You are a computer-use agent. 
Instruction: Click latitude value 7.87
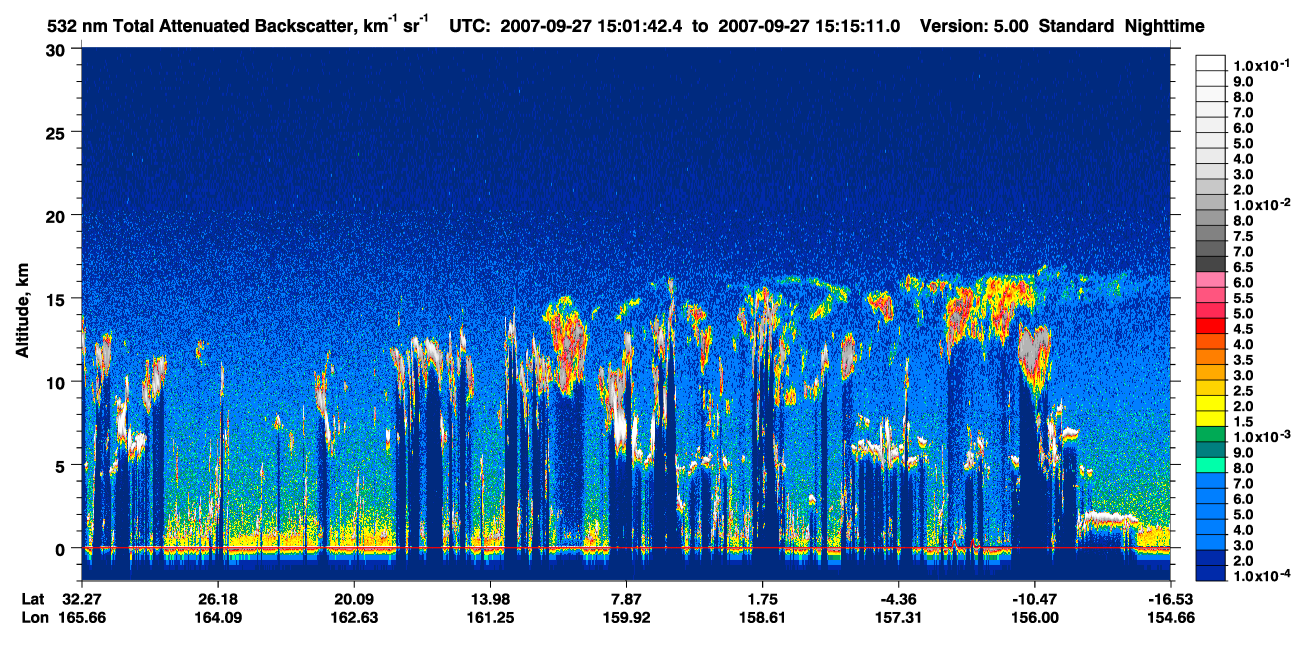[626, 598]
